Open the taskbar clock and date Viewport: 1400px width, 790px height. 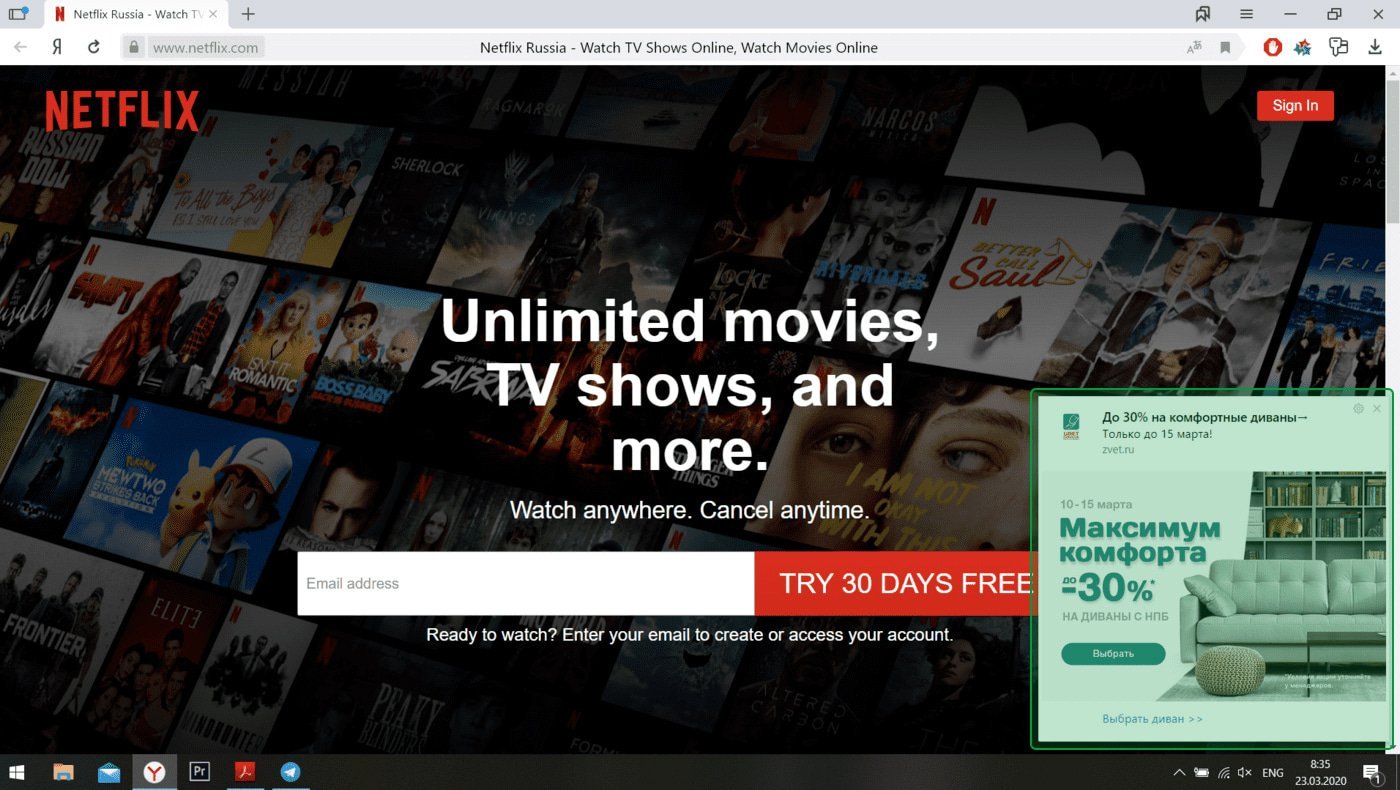[x=1320, y=772]
